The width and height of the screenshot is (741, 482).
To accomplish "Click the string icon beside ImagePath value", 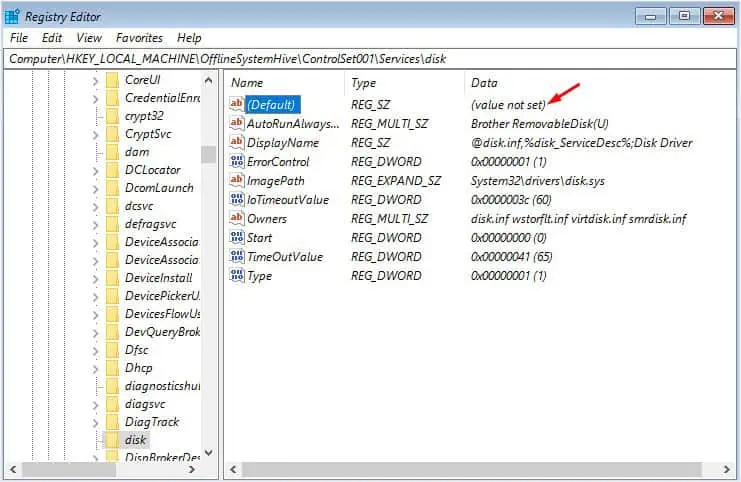I will click(236, 181).
